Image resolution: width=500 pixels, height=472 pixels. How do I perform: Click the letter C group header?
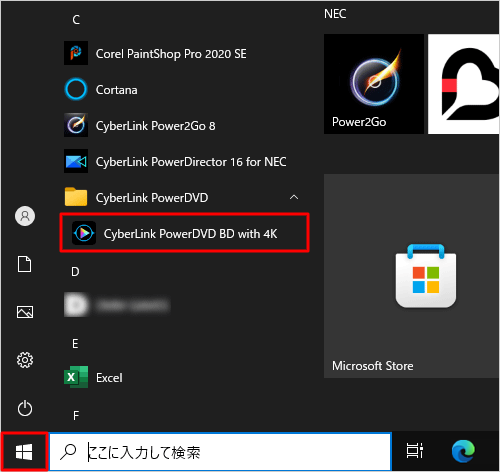(x=76, y=20)
